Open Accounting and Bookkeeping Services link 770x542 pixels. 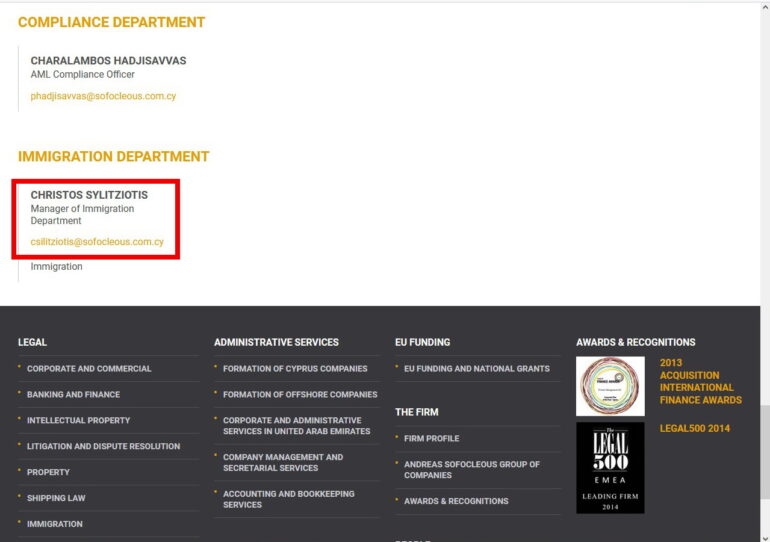[289, 499]
